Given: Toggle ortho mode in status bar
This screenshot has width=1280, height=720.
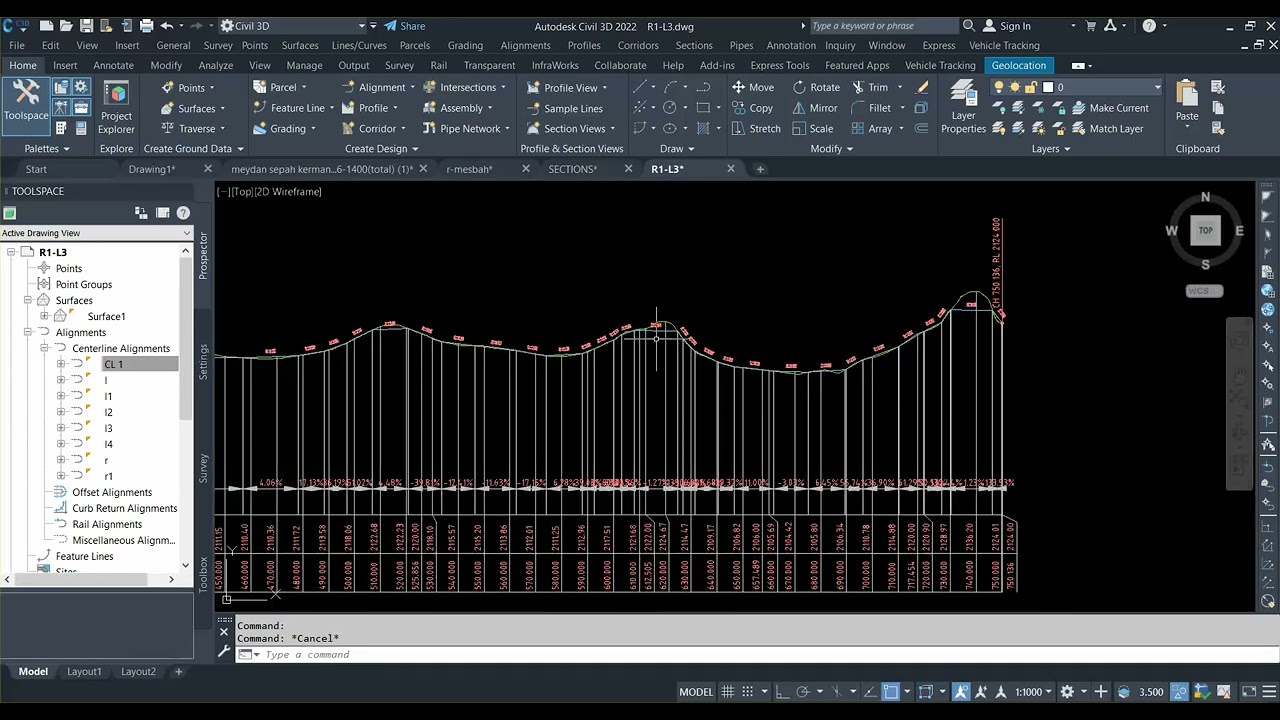Looking at the screenshot, I should coord(782,692).
